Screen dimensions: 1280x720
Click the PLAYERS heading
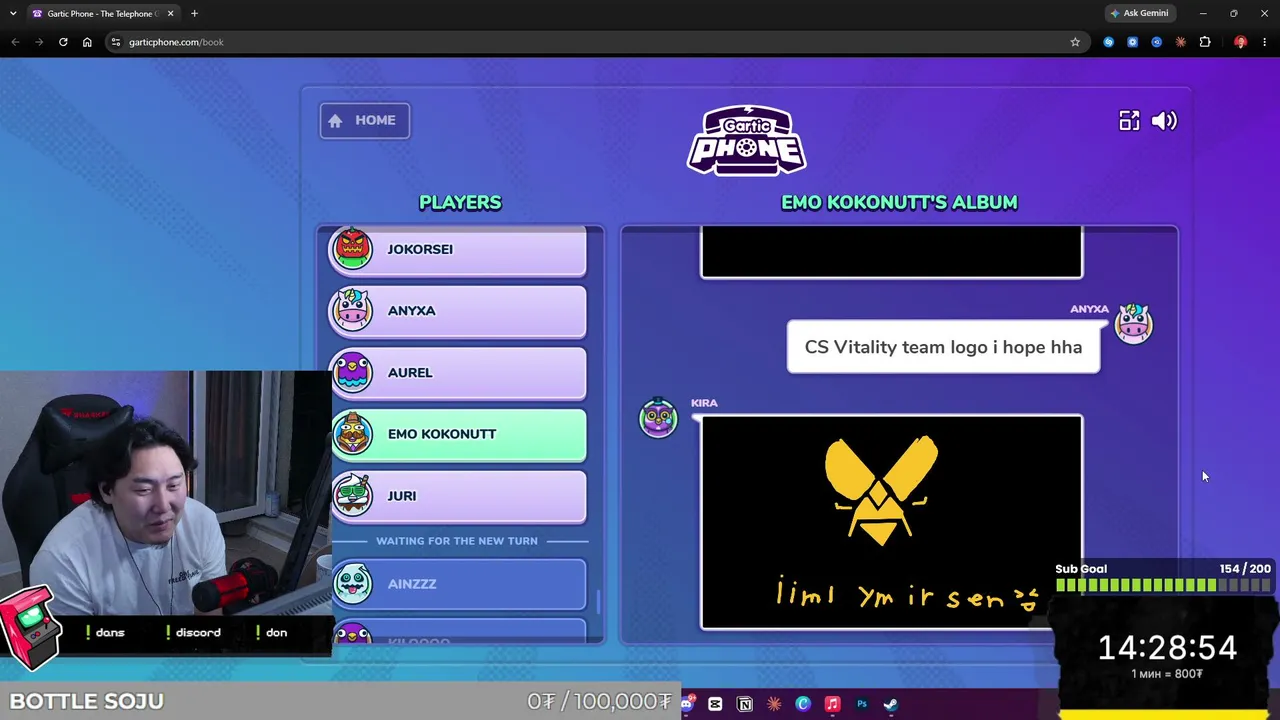click(460, 203)
